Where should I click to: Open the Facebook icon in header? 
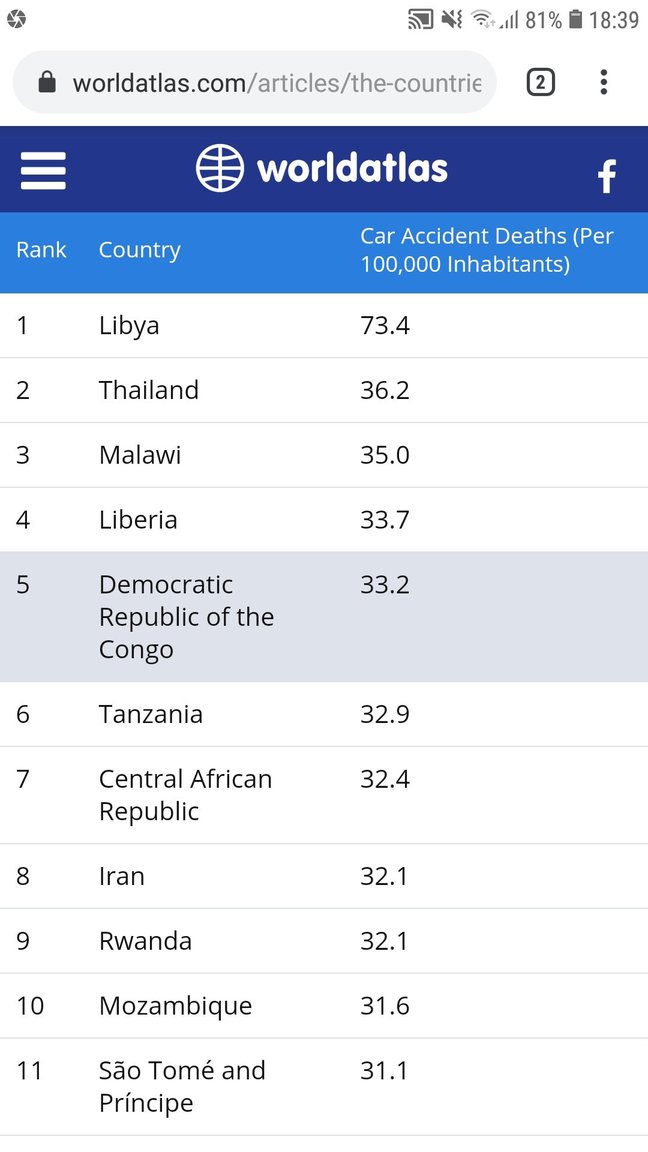606,176
